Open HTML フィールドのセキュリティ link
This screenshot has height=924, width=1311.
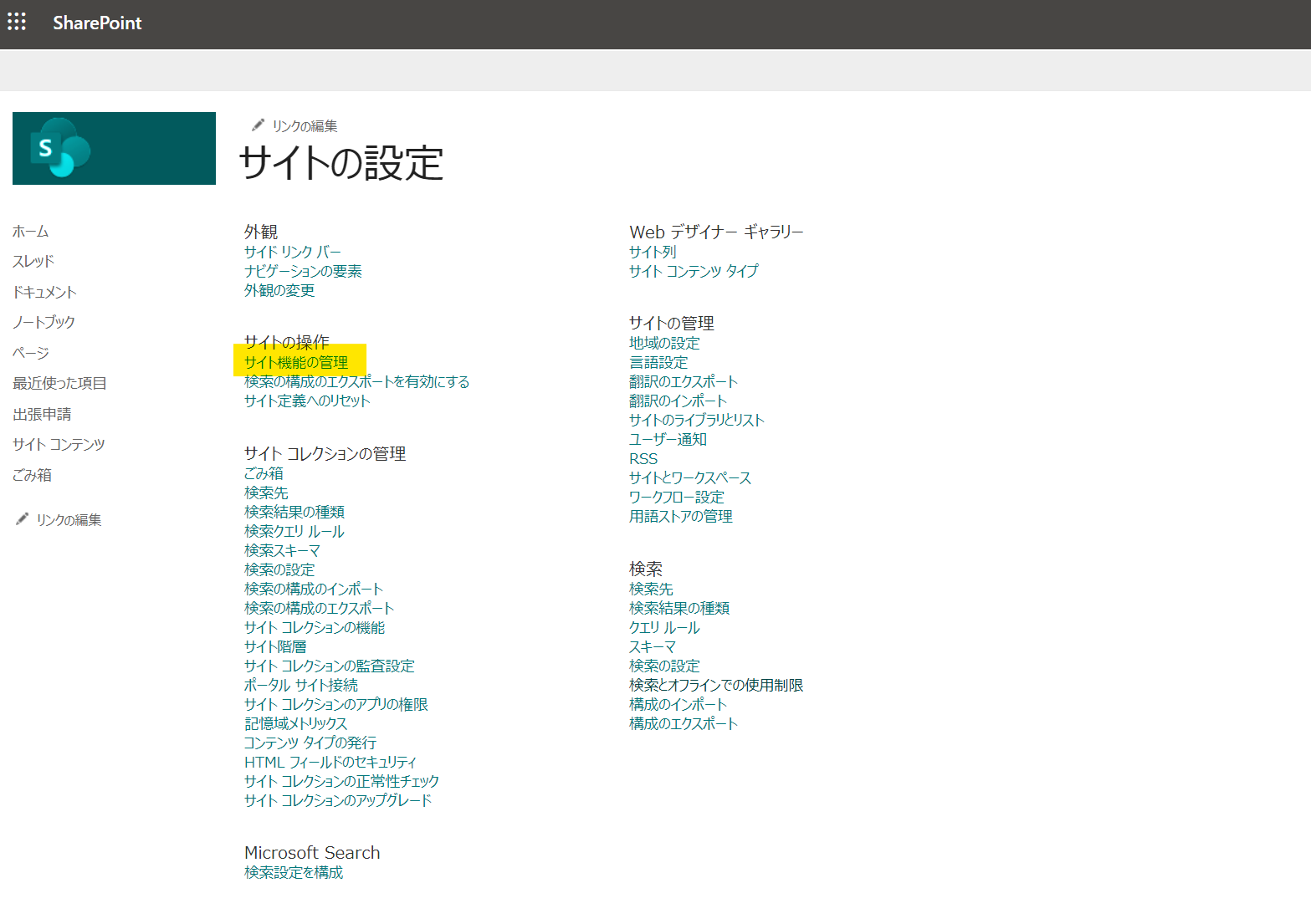330,762
